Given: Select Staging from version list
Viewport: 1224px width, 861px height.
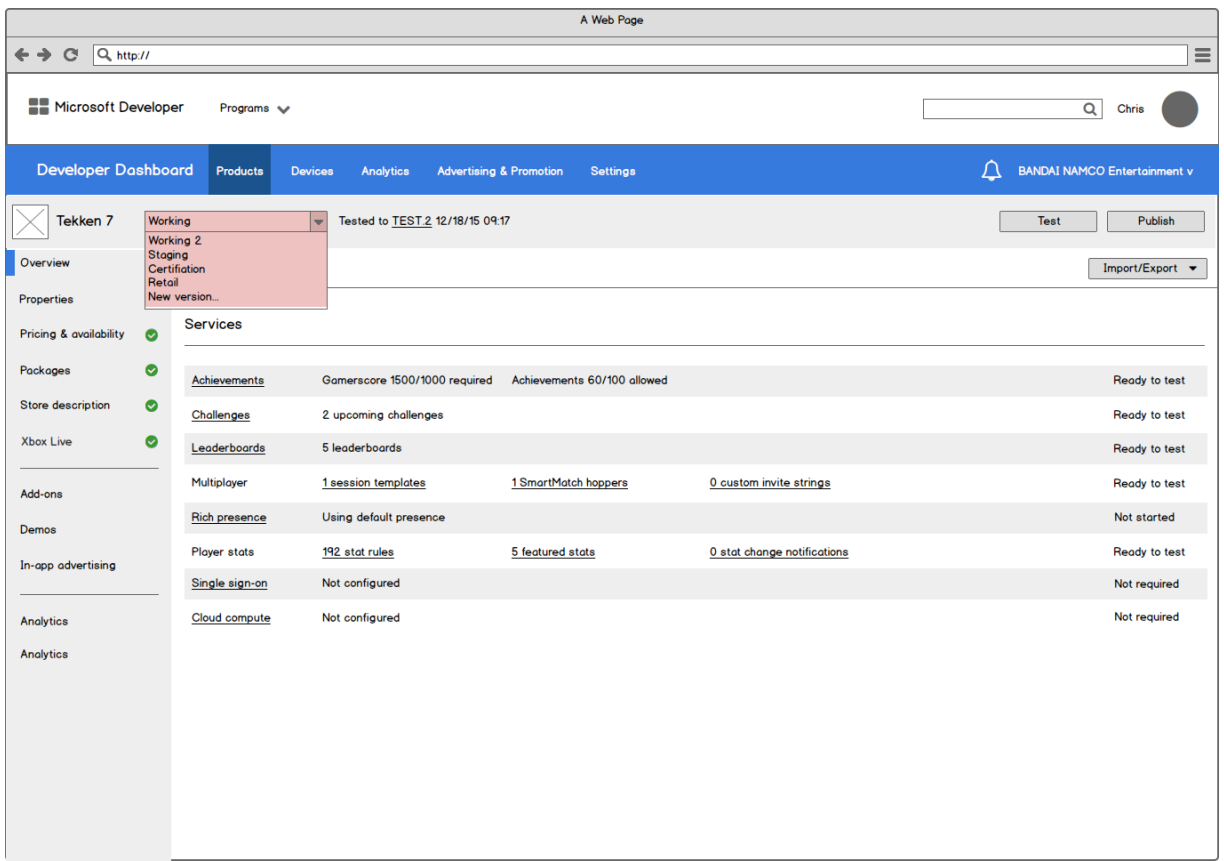Looking at the screenshot, I should click(x=168, y=255).
